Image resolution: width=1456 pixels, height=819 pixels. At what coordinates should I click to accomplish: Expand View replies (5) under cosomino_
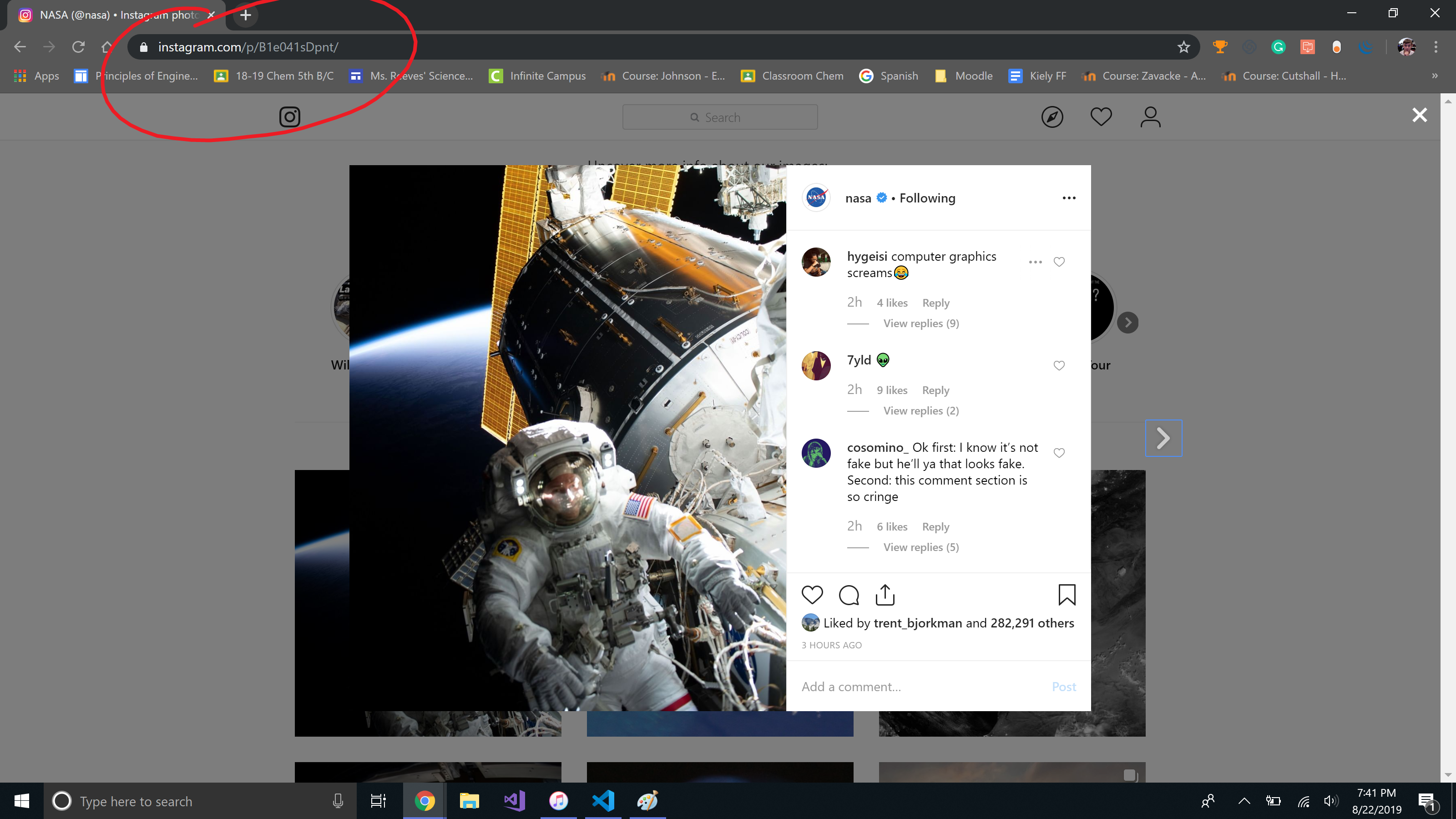[x=921, y=547]
